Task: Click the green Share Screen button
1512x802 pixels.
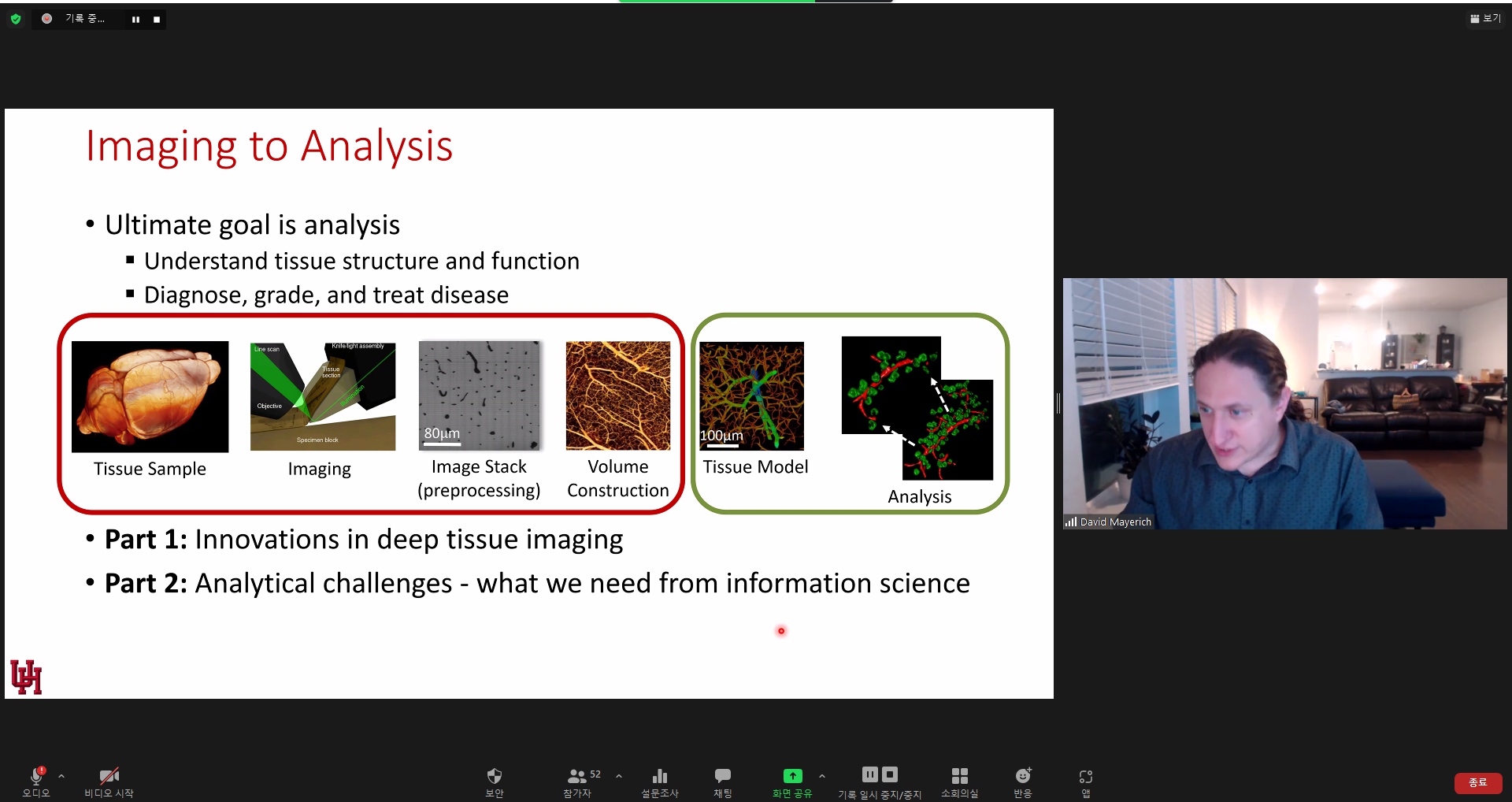Action: [792, 781]
